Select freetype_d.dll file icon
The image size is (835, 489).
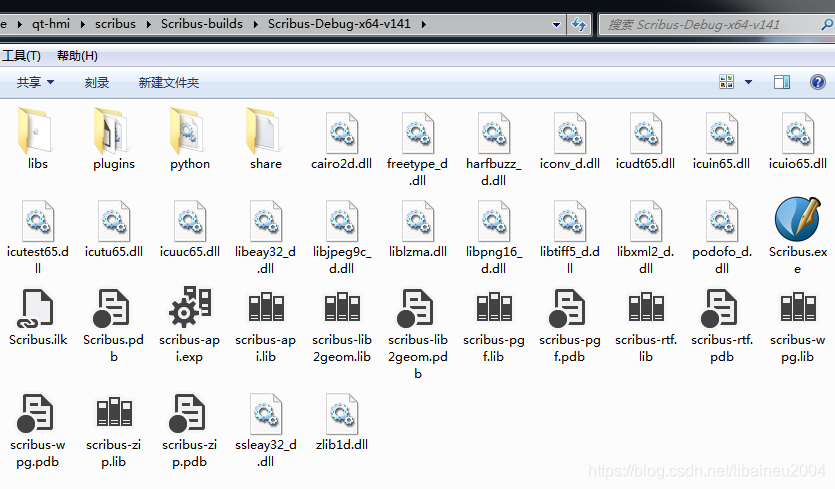418,133
